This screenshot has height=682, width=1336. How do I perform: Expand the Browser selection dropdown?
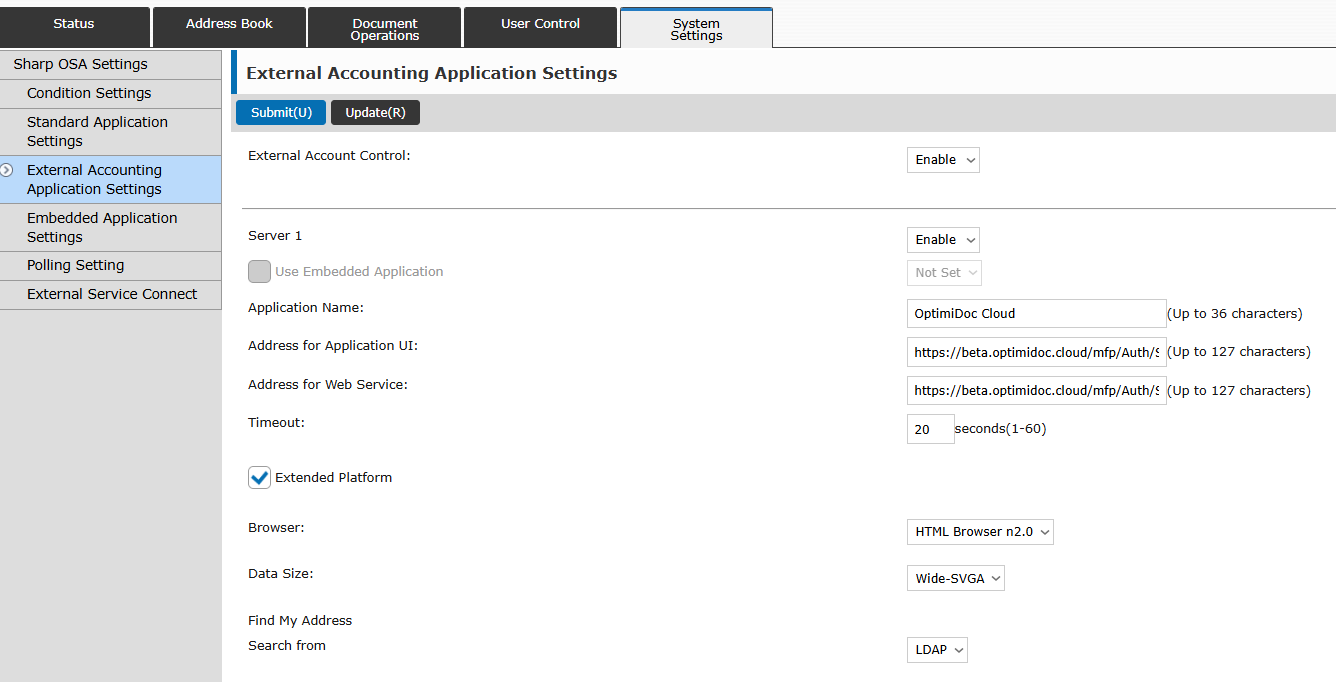[980, 532]
